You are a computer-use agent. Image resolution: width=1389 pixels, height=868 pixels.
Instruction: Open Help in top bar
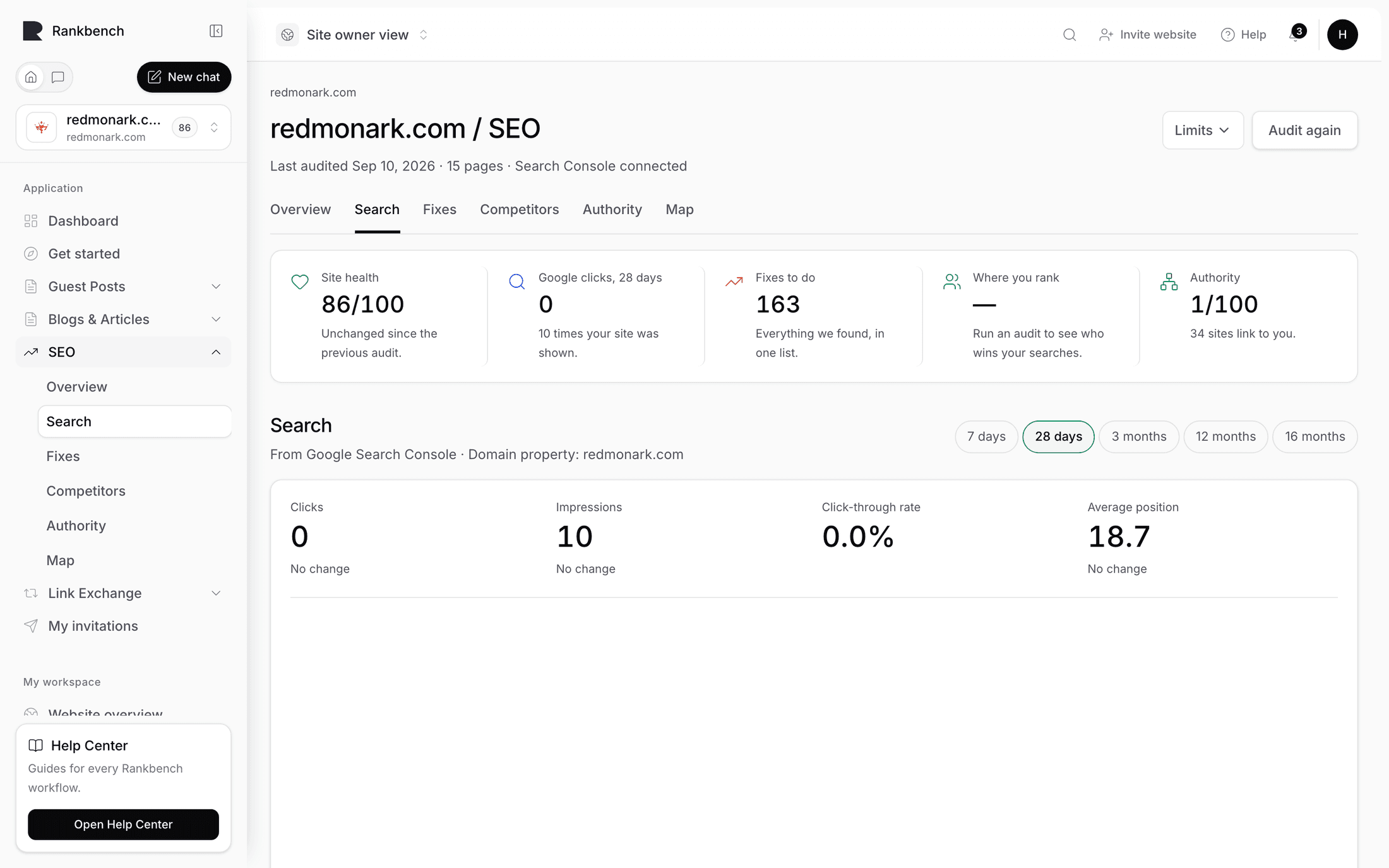pos(1243,35)
